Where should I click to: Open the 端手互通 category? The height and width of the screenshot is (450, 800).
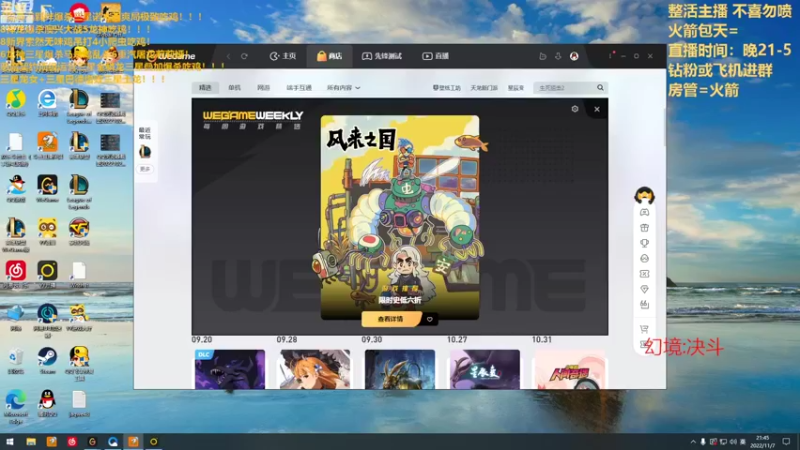[x=299, y=88]
